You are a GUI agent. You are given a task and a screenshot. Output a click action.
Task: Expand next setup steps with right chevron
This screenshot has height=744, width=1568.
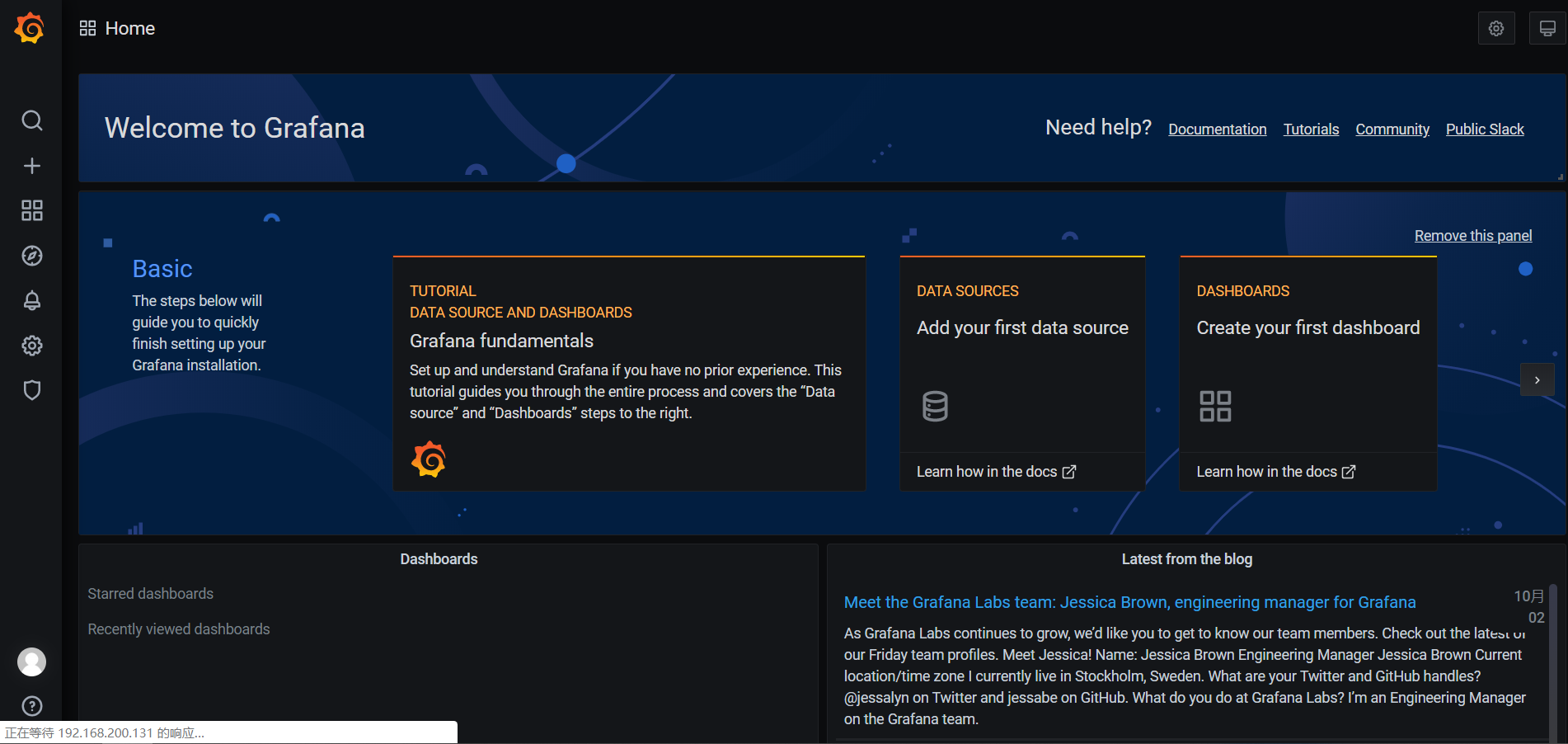click(x=1537, y=380)
